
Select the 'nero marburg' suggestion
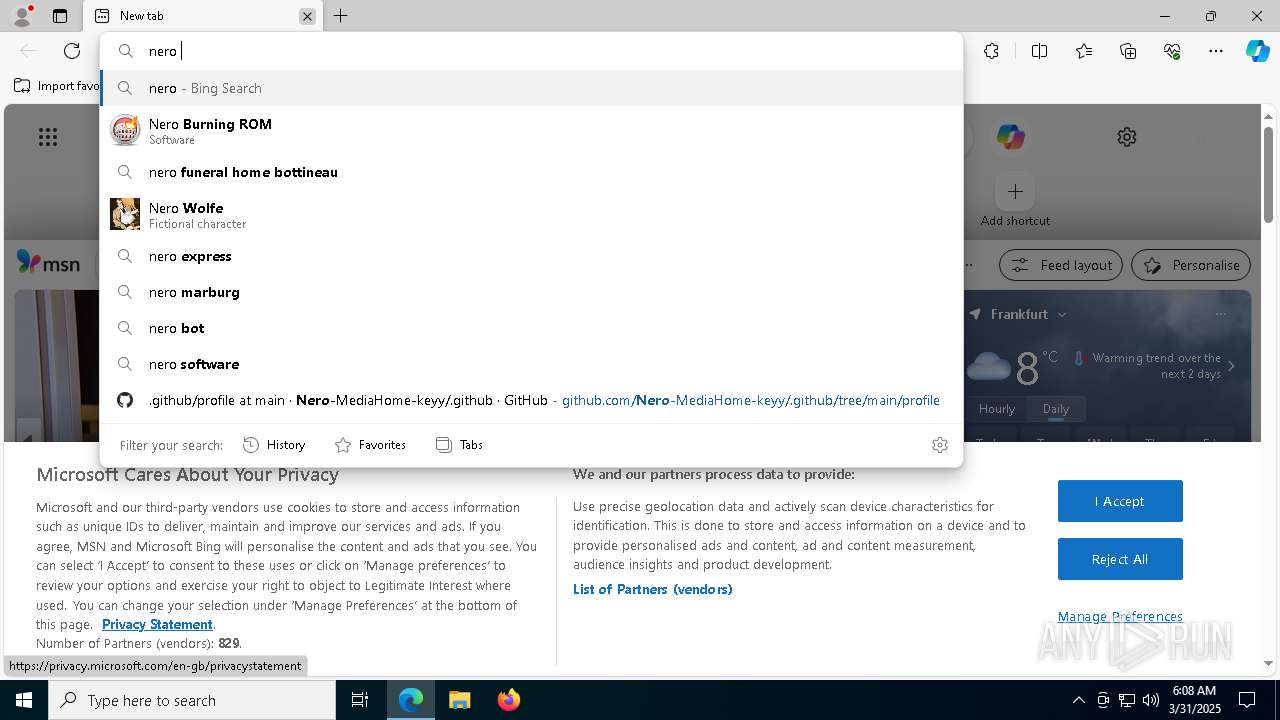click(531, 292)
